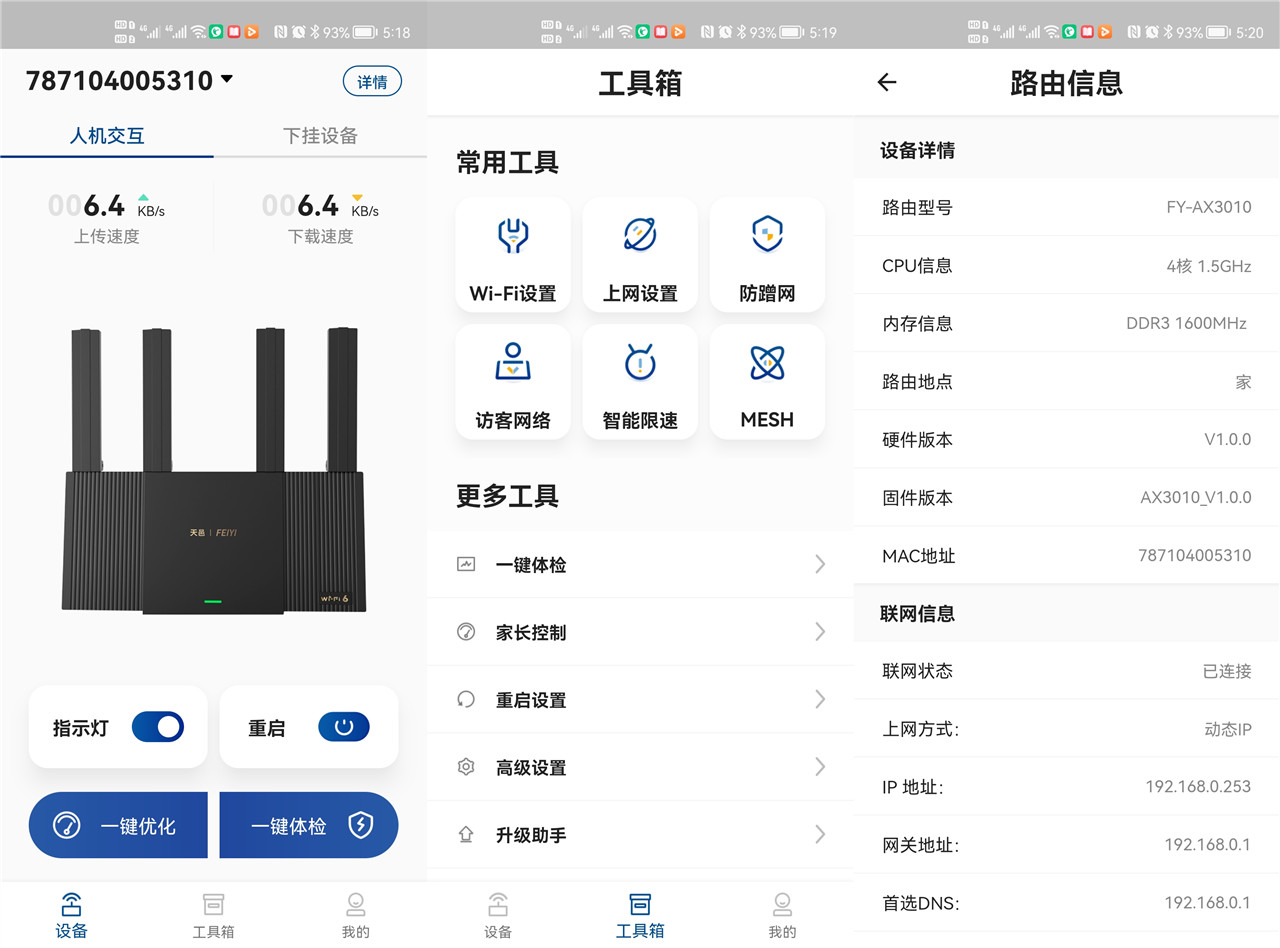This screenshot has width=1280, height=948.
Task: Click the 家长控制 list row icon
Action: coord(465,632)
